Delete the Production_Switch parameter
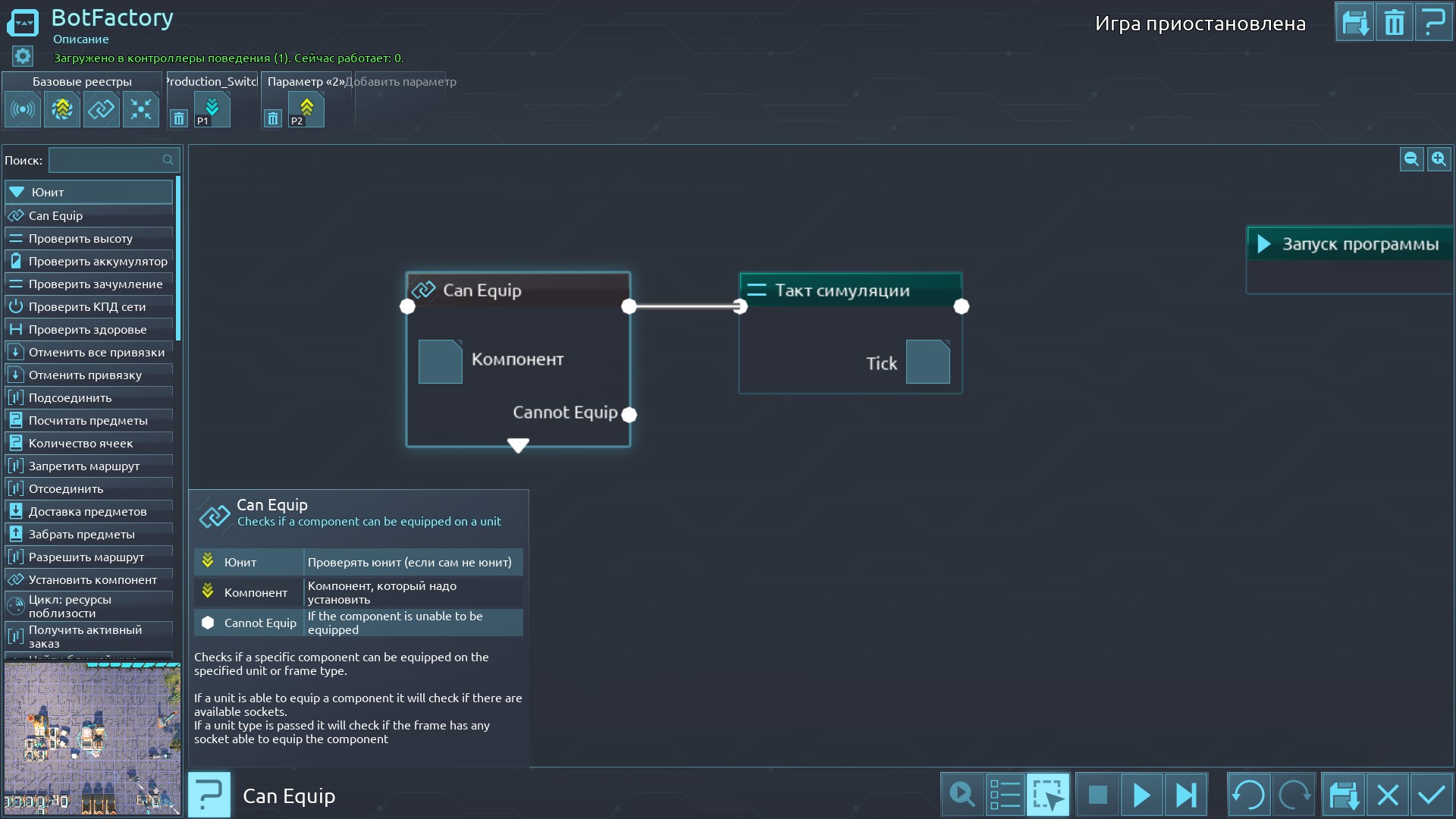Viewport: 1456px width, 819px height. pos(178,118)
